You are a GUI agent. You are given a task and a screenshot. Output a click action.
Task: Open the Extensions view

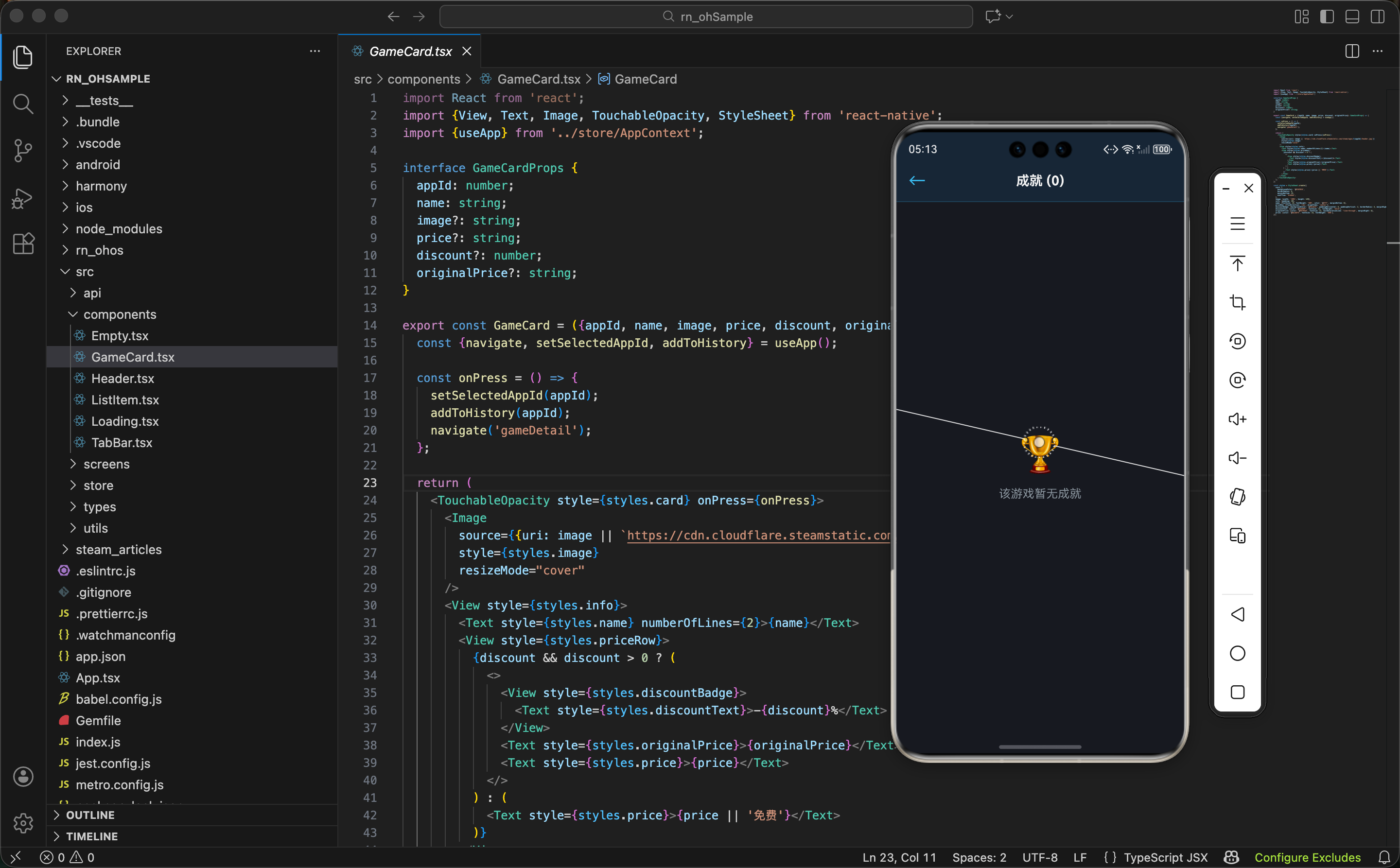[23, 244]
